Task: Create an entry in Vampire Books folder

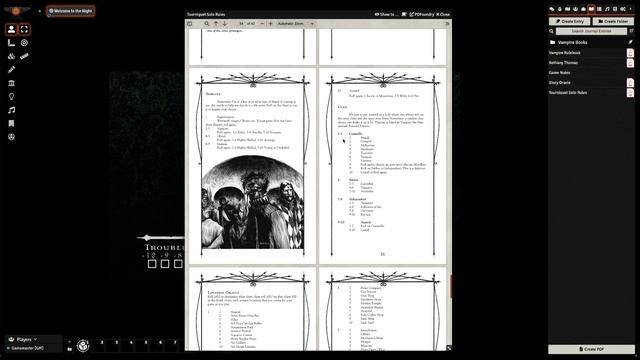Action: (x=631, y=42)
